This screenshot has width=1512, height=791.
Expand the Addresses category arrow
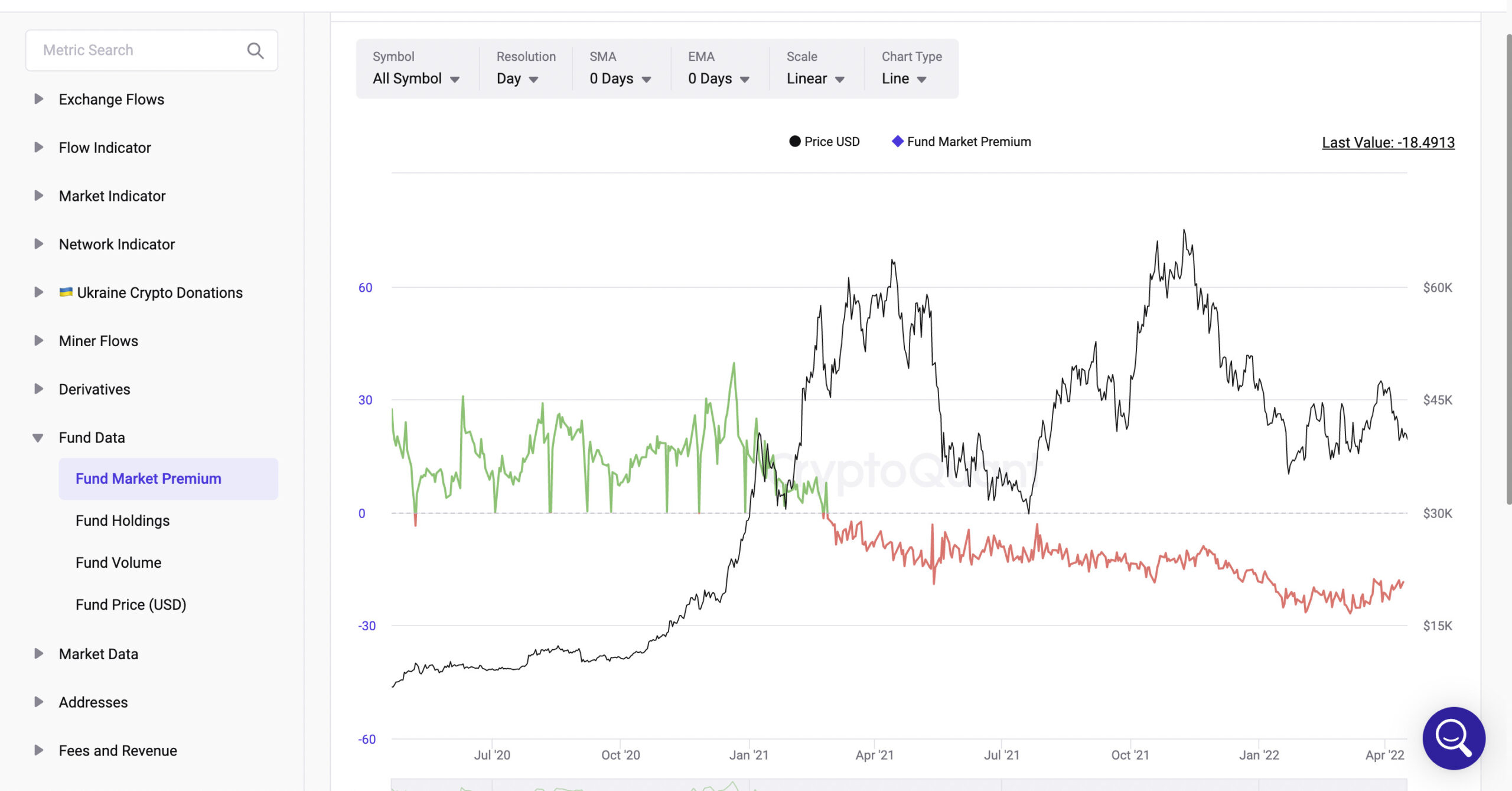38,702
